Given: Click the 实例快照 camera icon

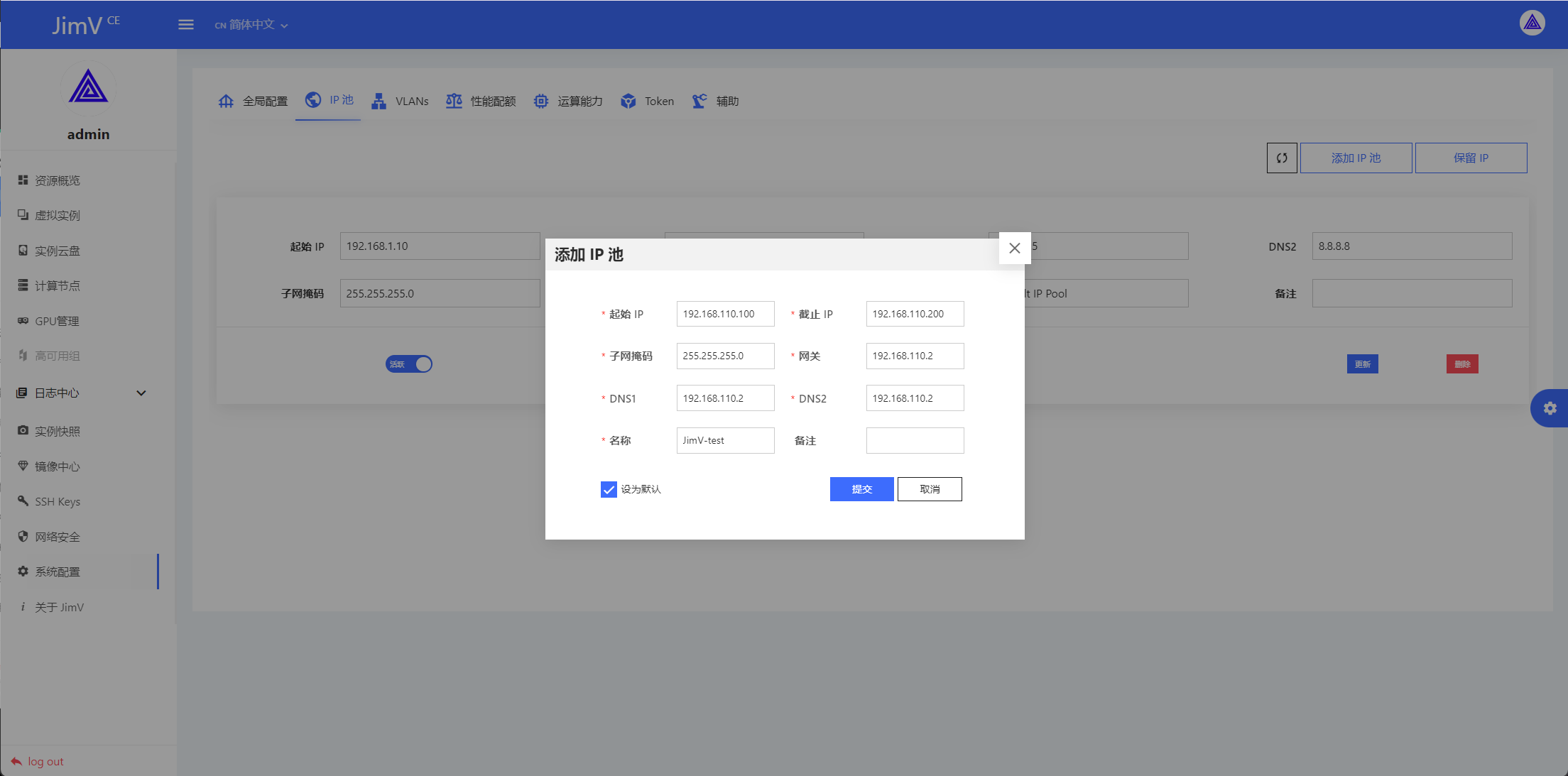Looking at the screenshot, I should point(23,431).
